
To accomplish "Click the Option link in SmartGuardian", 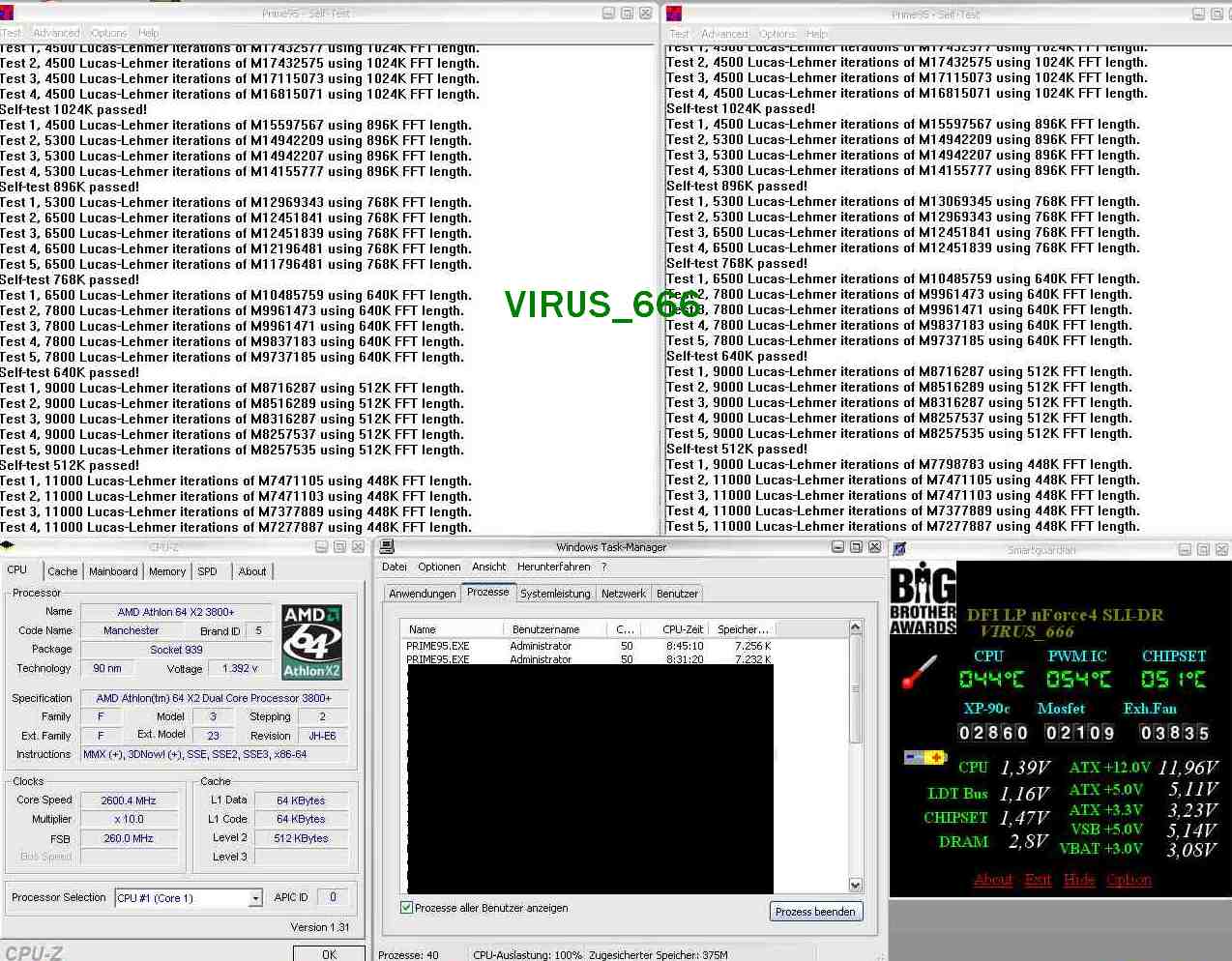I will 1129,880.
